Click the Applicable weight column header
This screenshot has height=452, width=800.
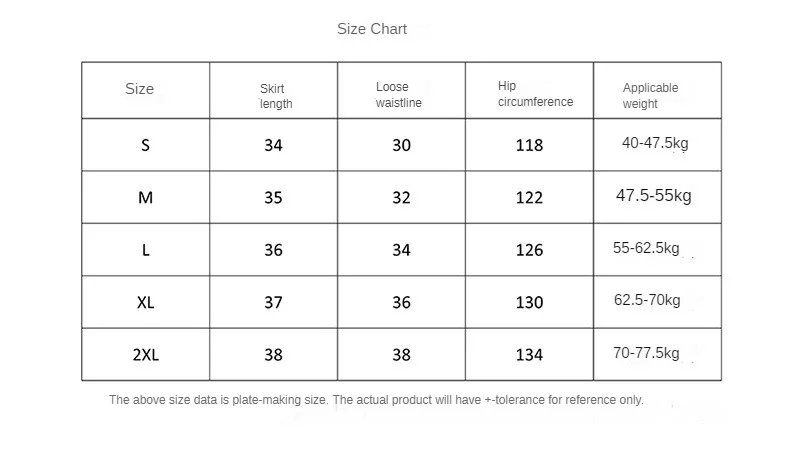650,95
